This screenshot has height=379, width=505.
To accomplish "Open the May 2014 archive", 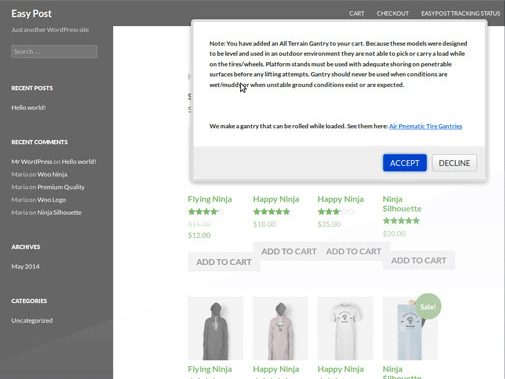I will [25, 266].
